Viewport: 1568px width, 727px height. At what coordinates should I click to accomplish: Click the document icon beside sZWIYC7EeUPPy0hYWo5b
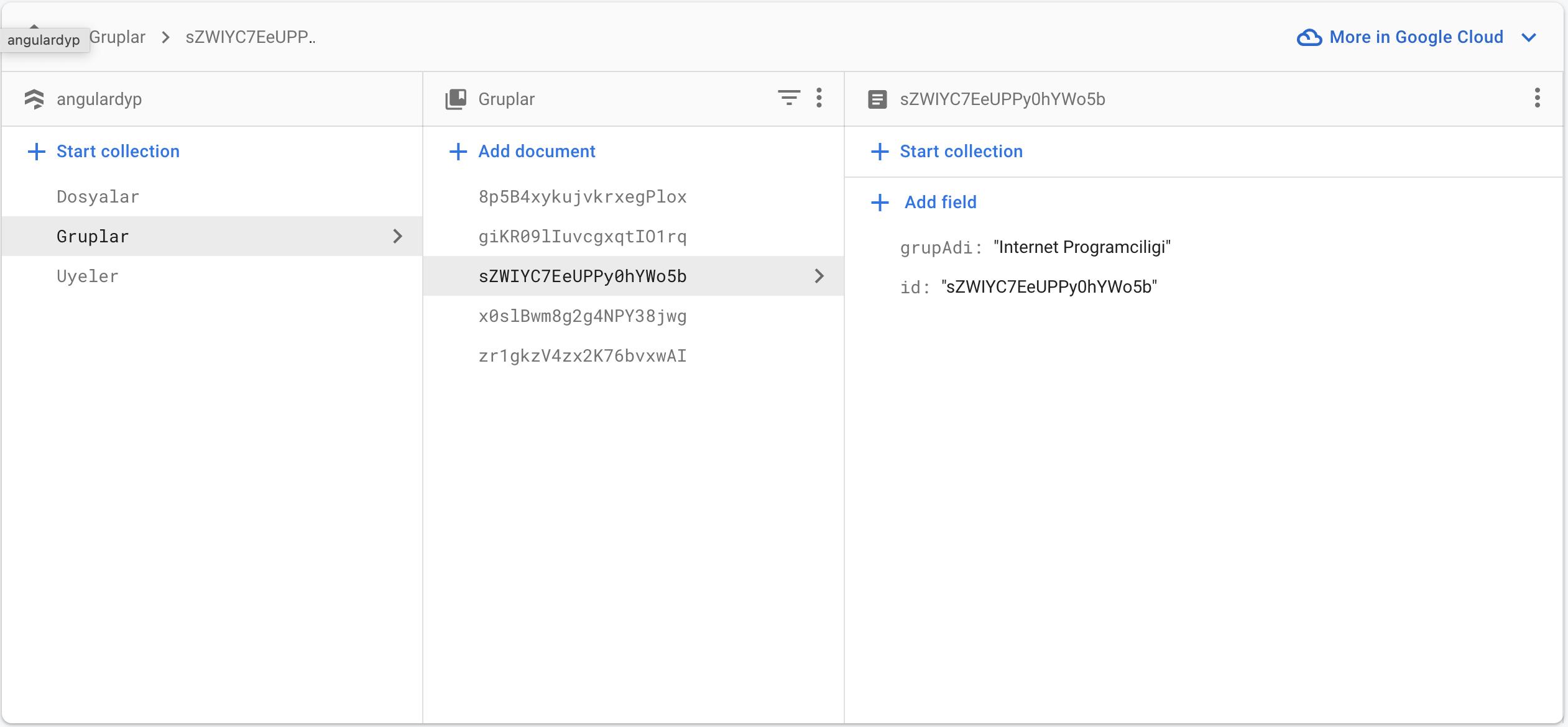click(x=877, y=99)
